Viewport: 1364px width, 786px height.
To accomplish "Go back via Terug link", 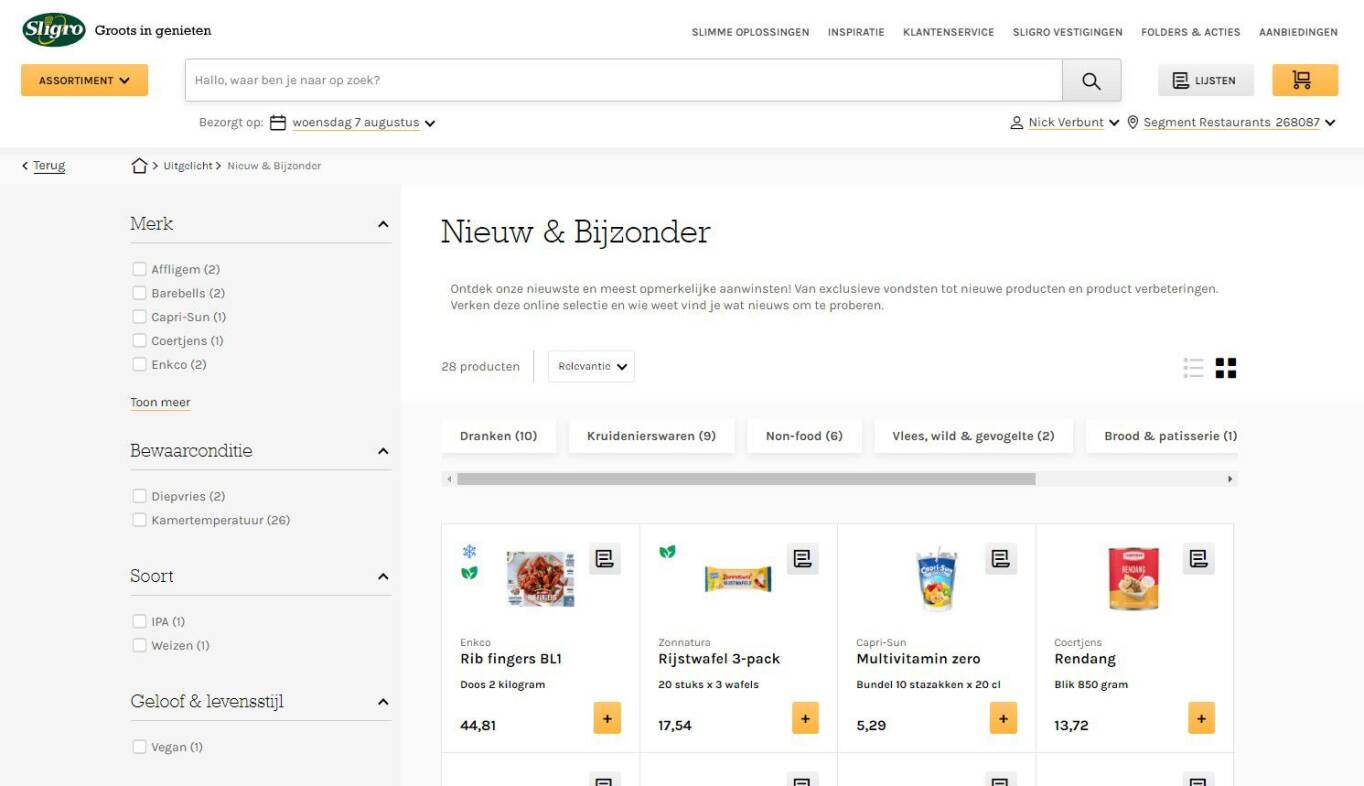I will click(49, 166).
